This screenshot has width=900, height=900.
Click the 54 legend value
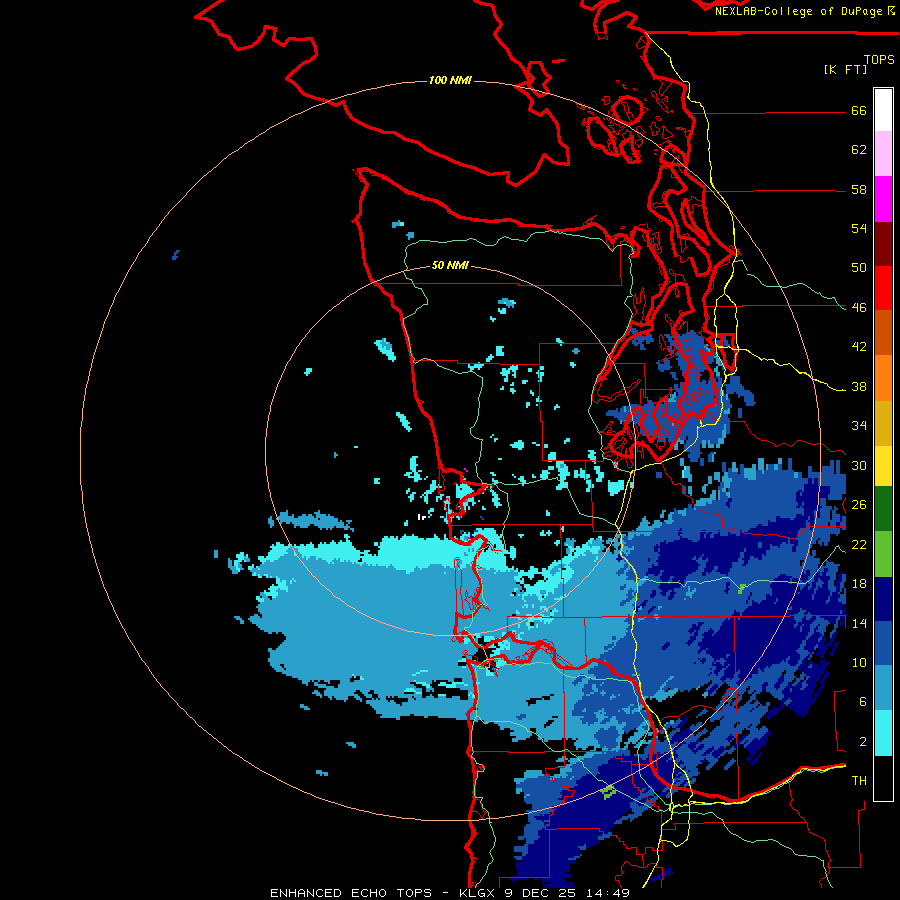click(x=859, y=228)
